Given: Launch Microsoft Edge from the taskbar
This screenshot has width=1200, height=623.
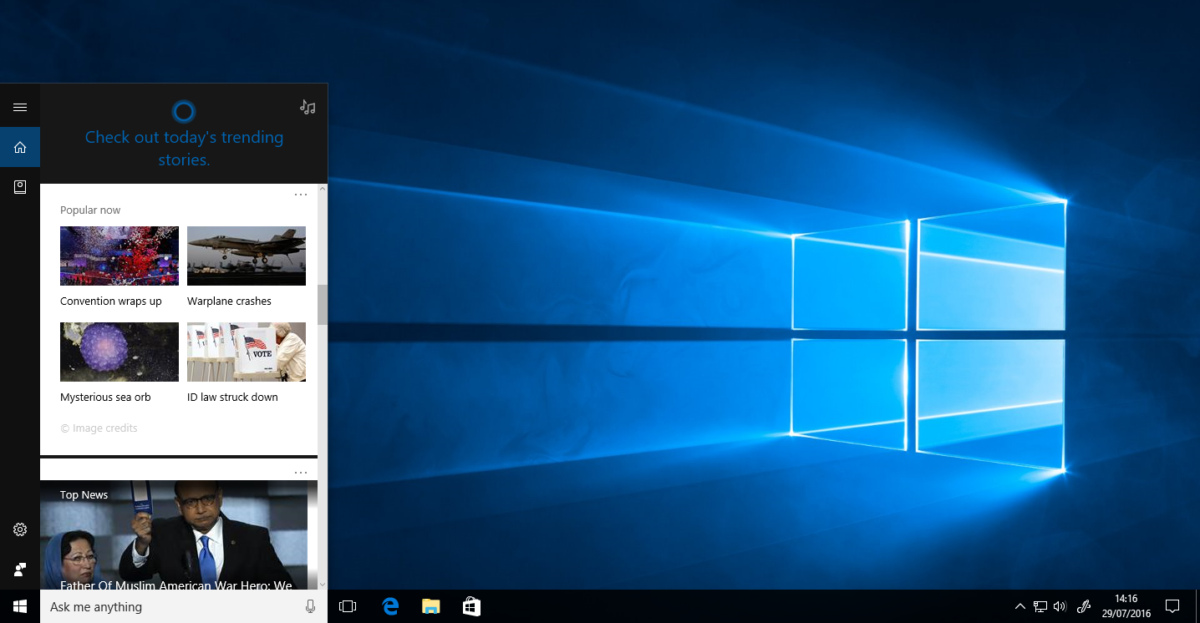Looking at the screenshot, I should click(389, 606).
